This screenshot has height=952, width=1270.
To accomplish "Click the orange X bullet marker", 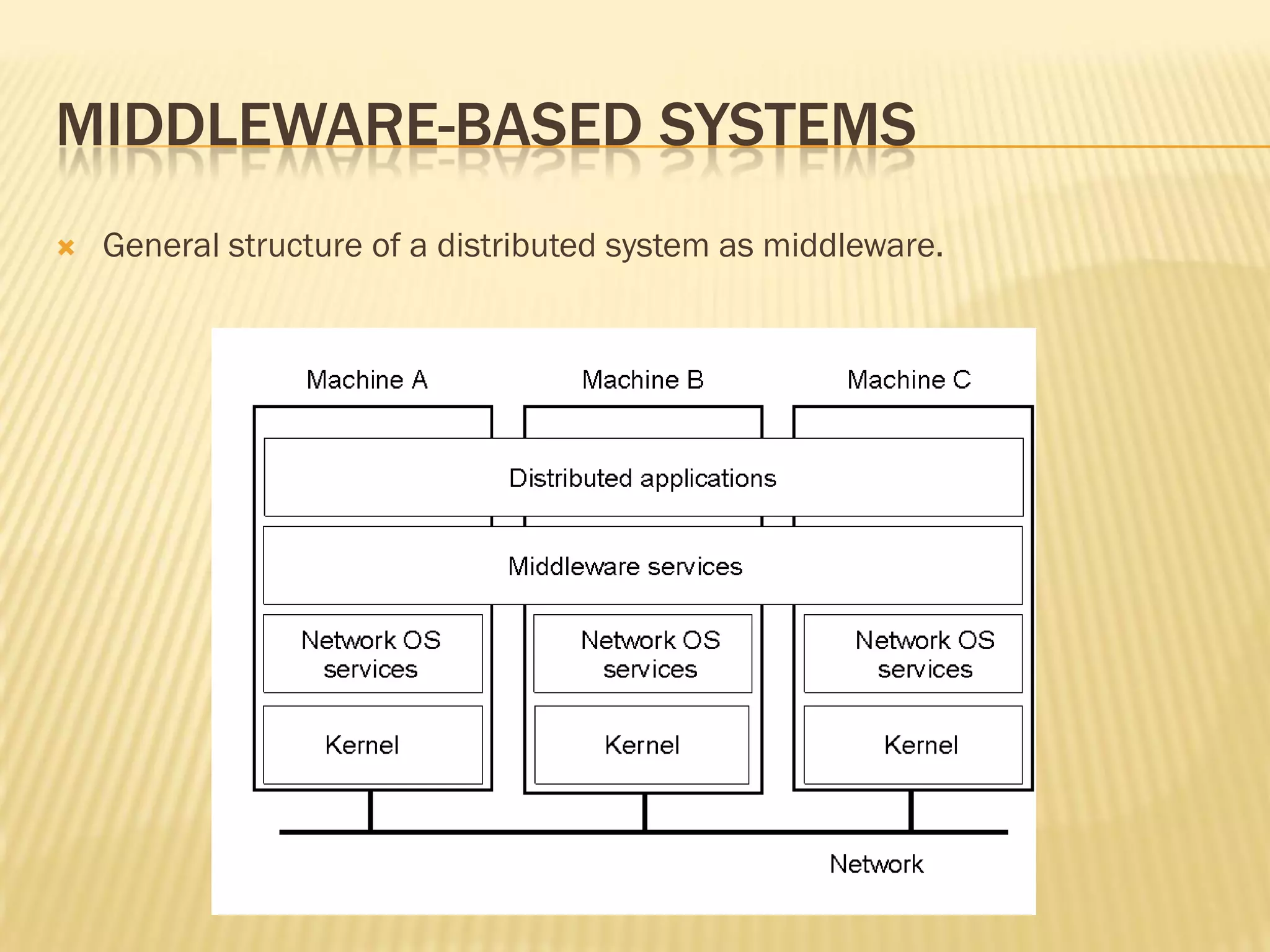I will coord(66,248).
